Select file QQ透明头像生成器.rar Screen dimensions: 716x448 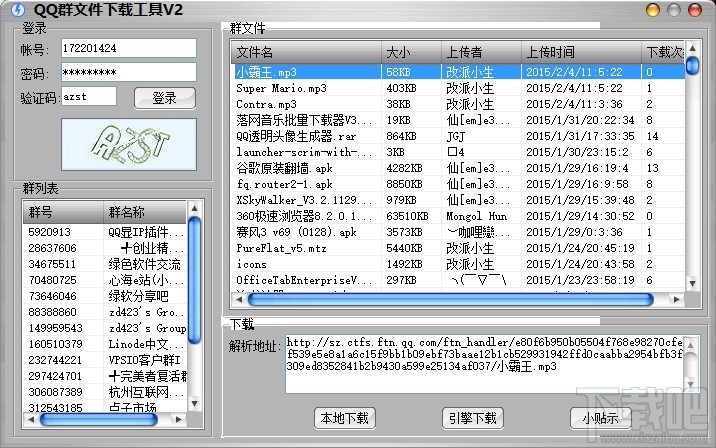pos(458,136)
